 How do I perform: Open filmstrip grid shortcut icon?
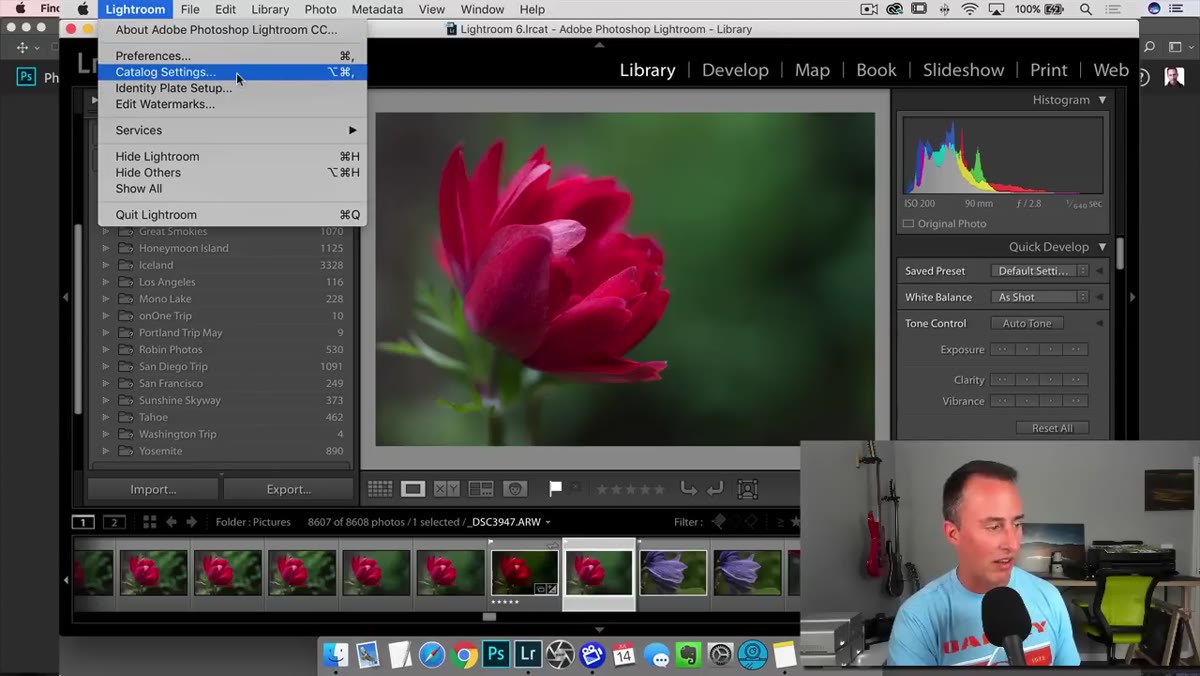point(150,522)
